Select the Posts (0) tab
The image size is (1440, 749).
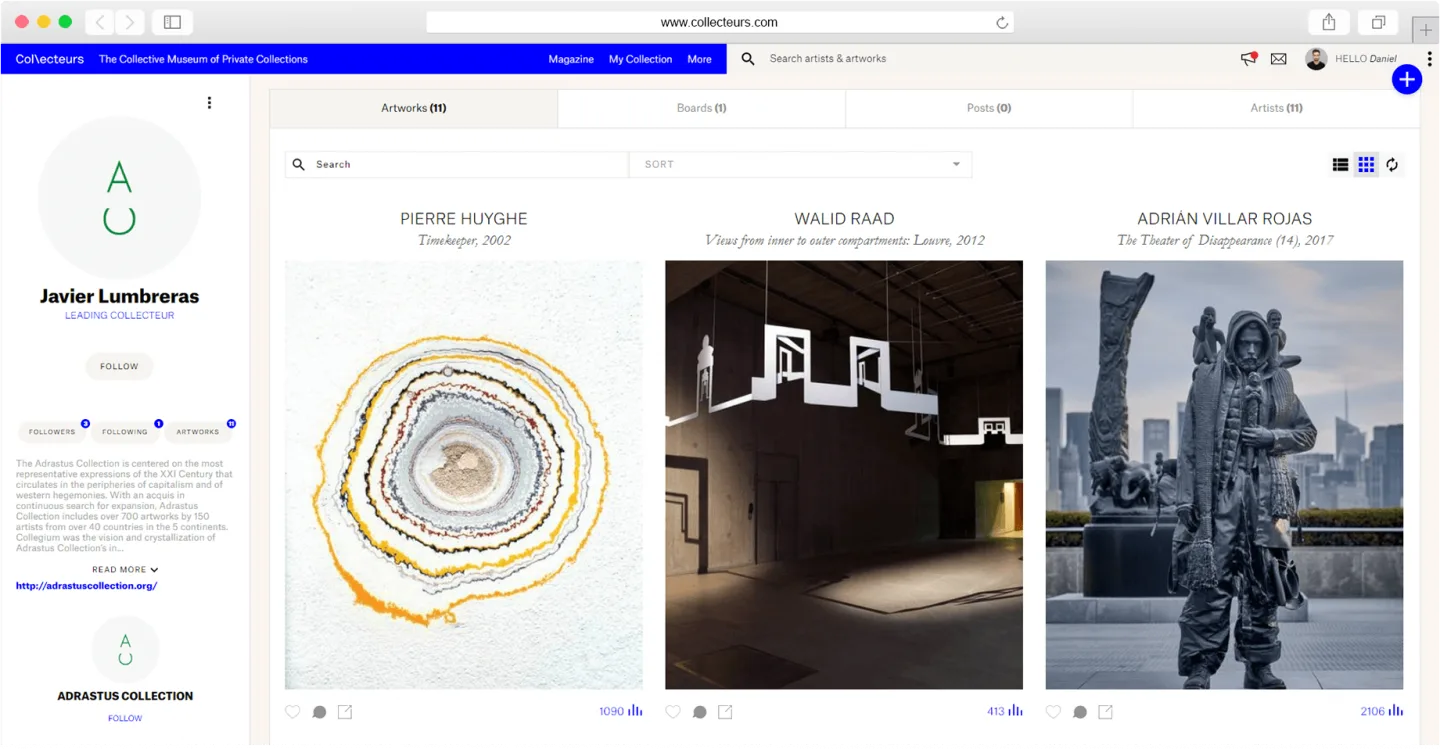pyautogui.click(x=989, y=108)
